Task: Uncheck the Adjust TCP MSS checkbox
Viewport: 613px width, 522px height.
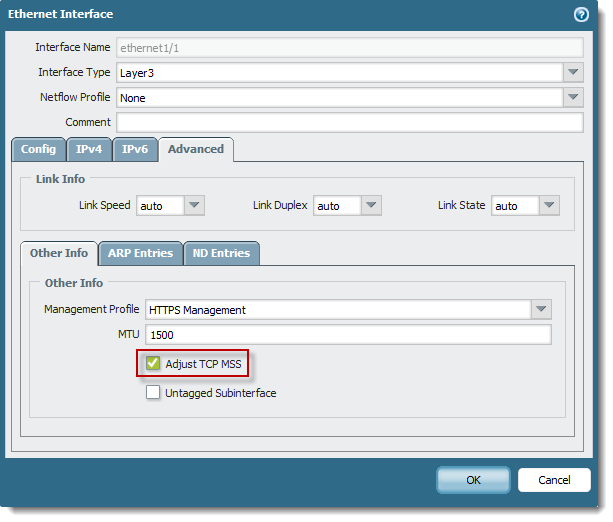Action: [x=153, y=363]
